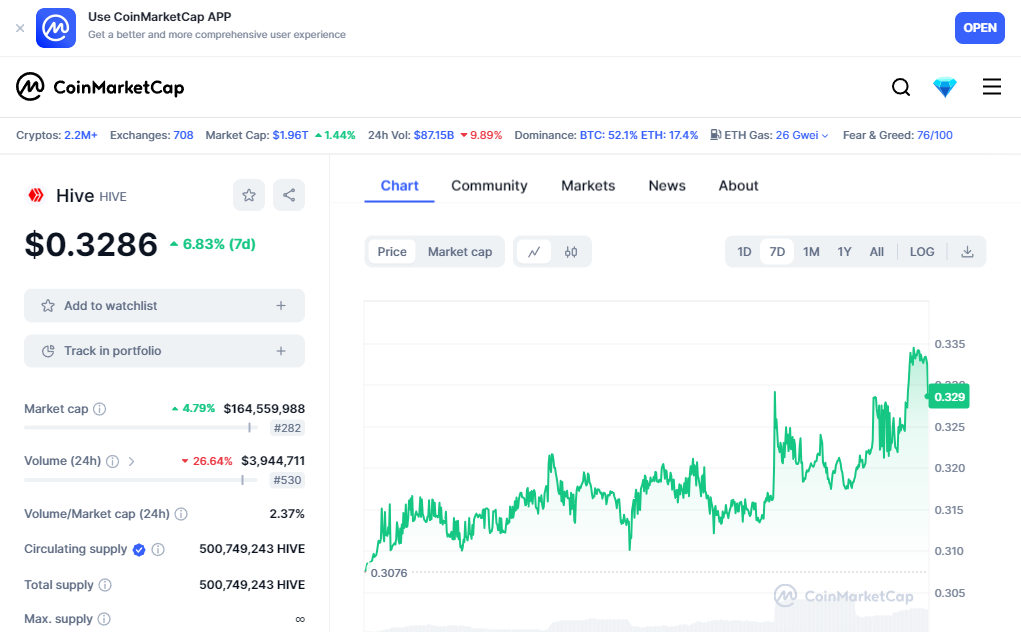Select the Market cap chart option

click(460, 252)
